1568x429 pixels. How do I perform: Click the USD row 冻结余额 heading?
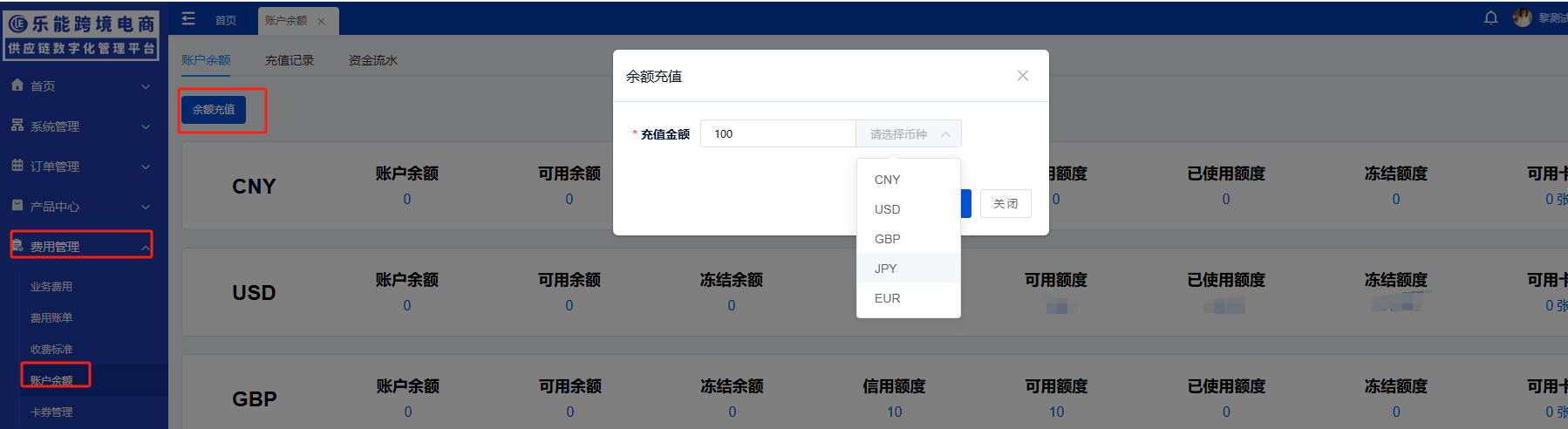click(732, 280)
